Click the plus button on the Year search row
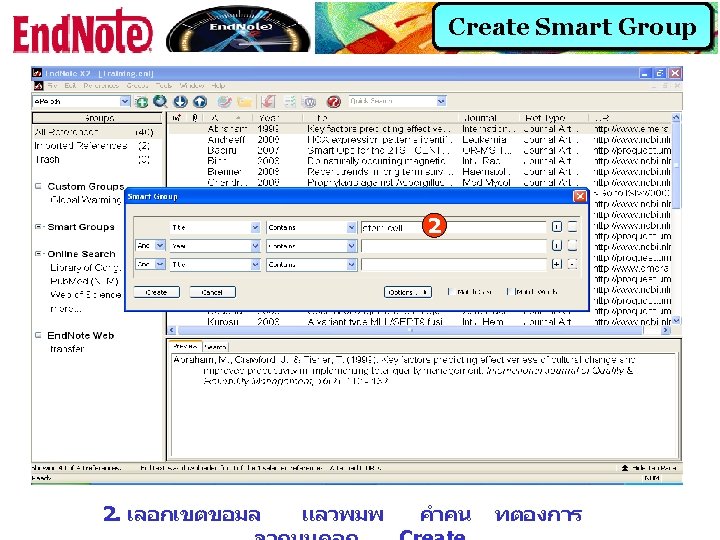 [557, 246]
